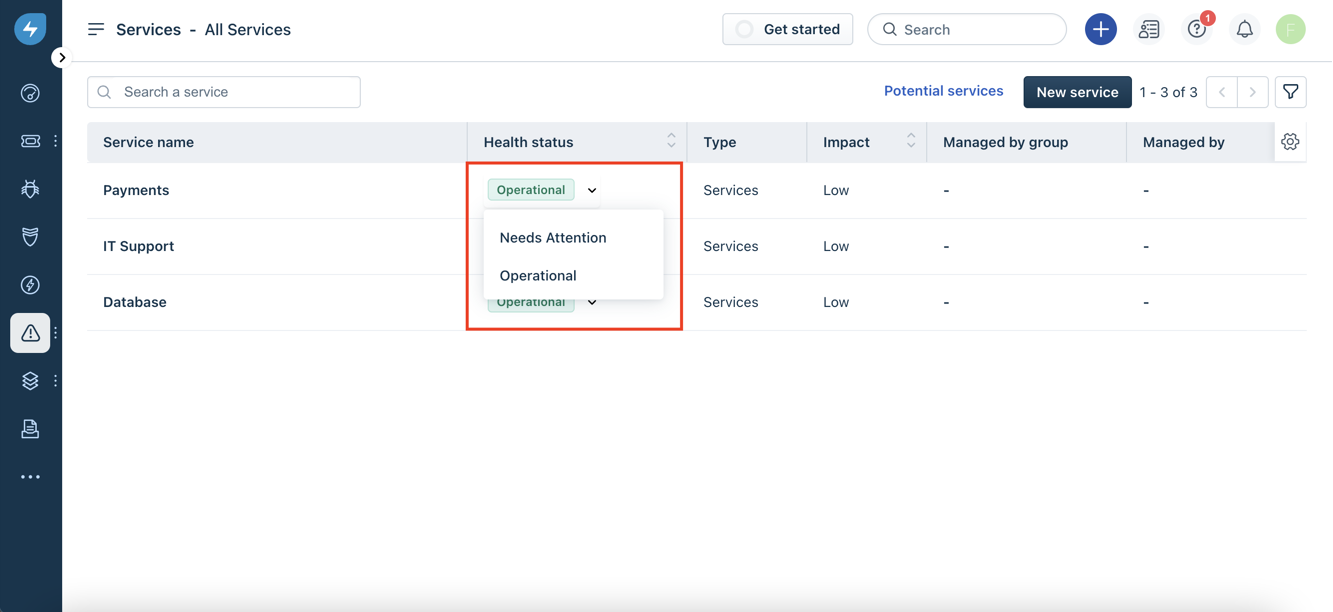The image size is (1333, 612).
Task: Open the Payments service
Action: point(136,190)
